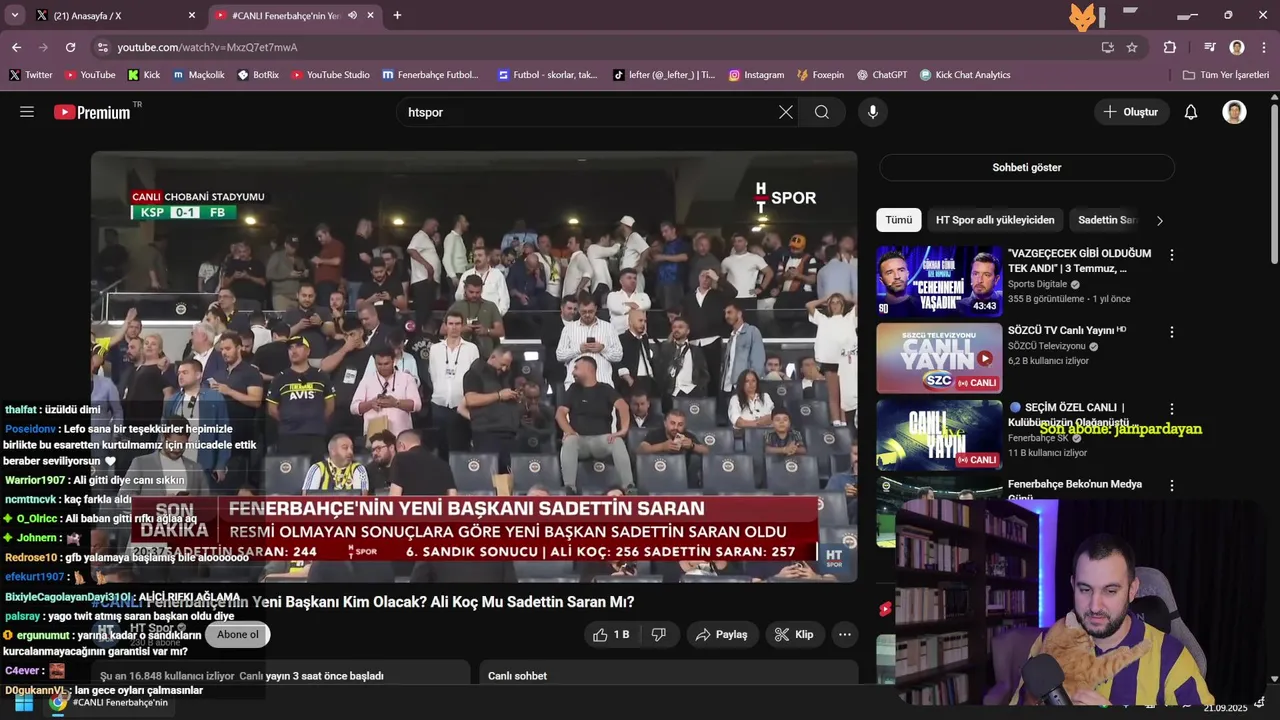The image size is (1280, 720).
Task: Select the Tümü filter chip
Action: [x=898, y=220]
